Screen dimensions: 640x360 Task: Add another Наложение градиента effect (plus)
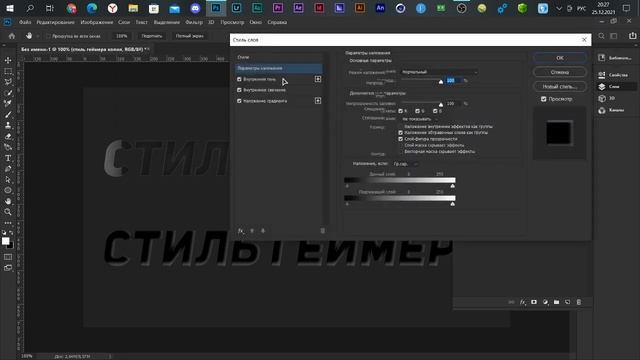coord(318,100)
